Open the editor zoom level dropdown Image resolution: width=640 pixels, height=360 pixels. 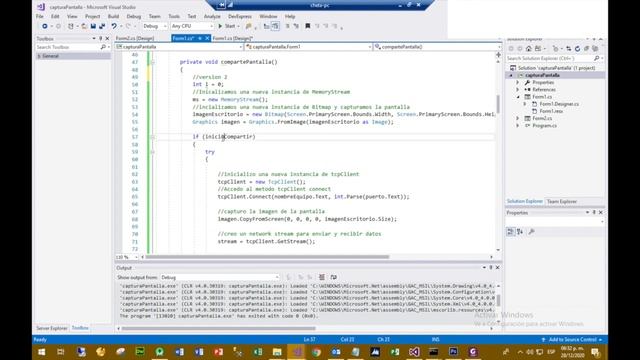pyautogui.click(x=127, y=257)
